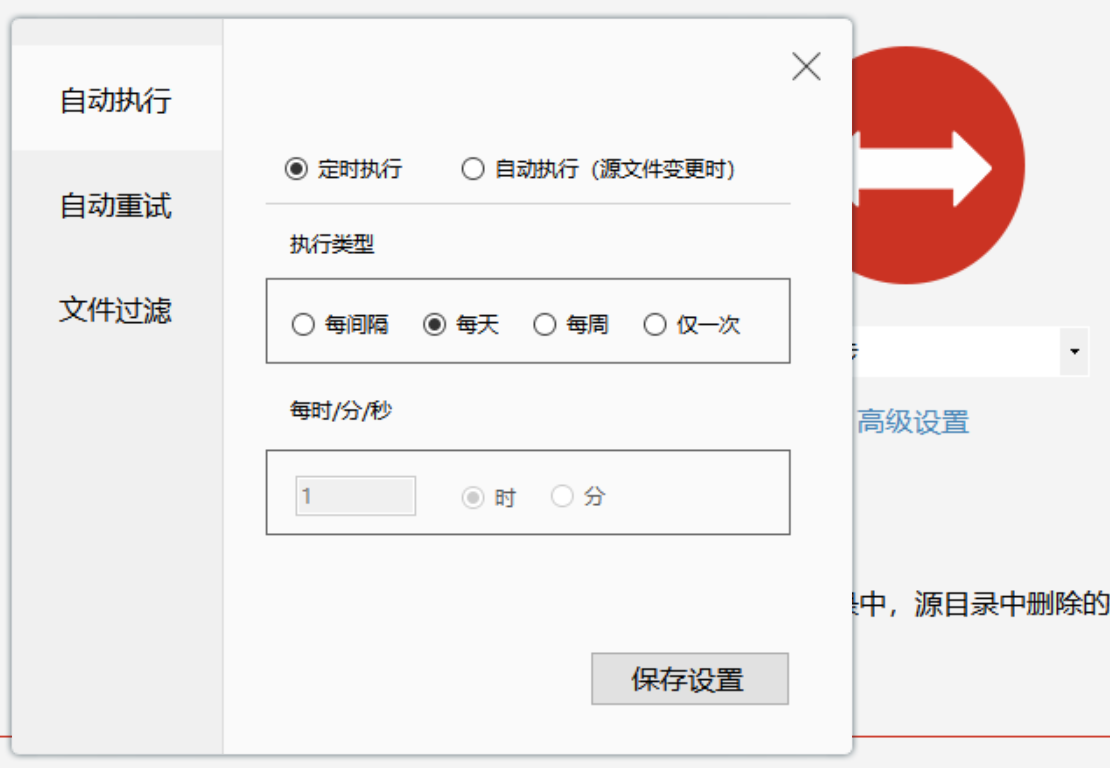Switch to the 自动重试 tab
This screenshot has width=1110, height=768.
click(117, 205)
